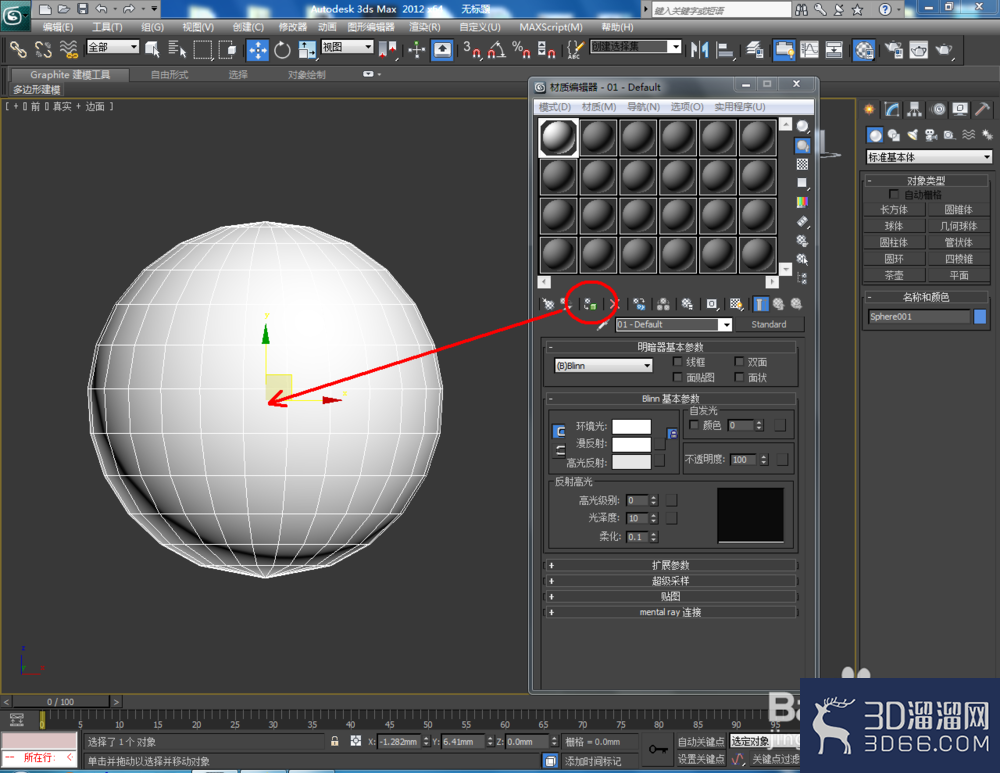
Task: Create 茶壶 teapot primitive button
Action: [x=893, y=276]
